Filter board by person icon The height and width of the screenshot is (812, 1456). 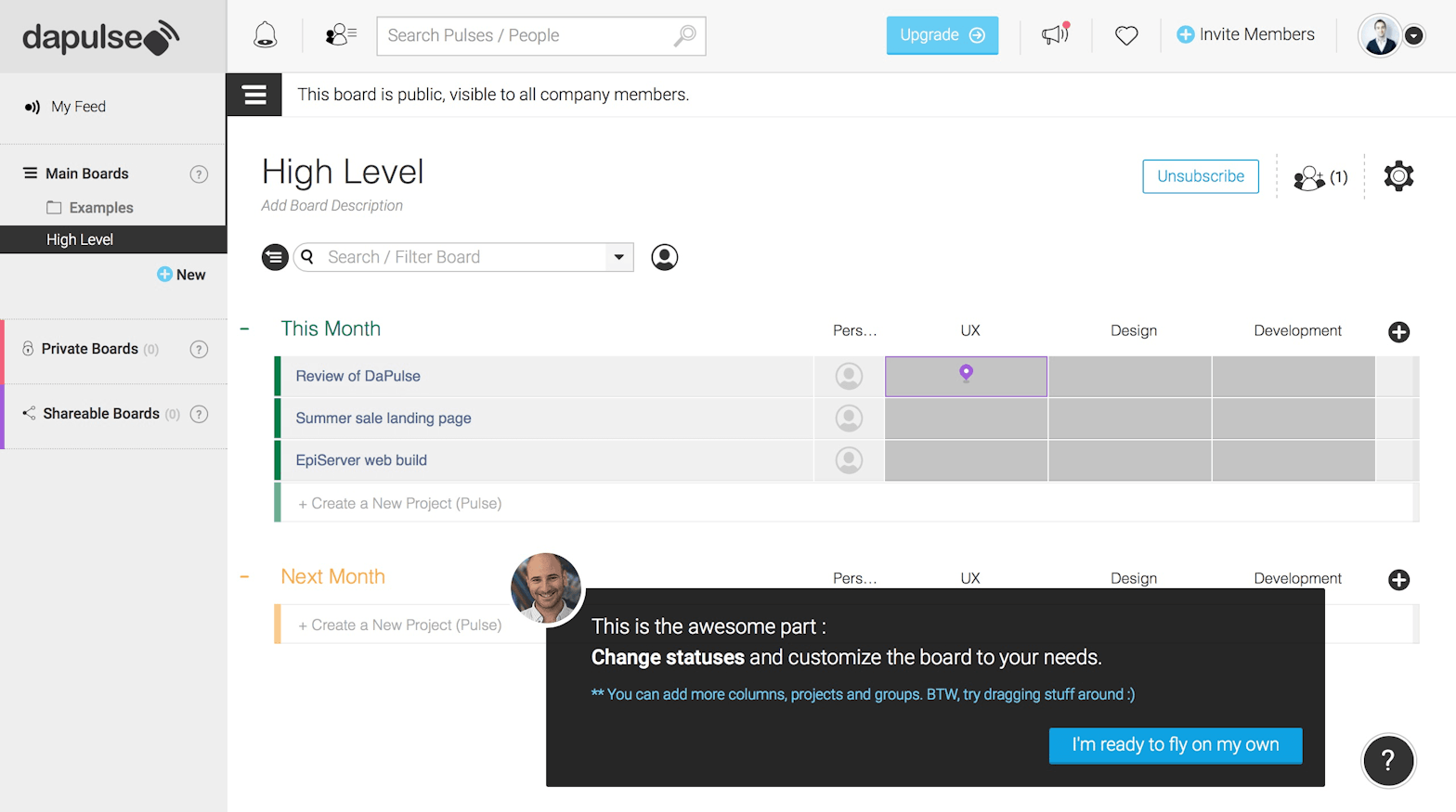pyautogui.click(x=664, y=257)
